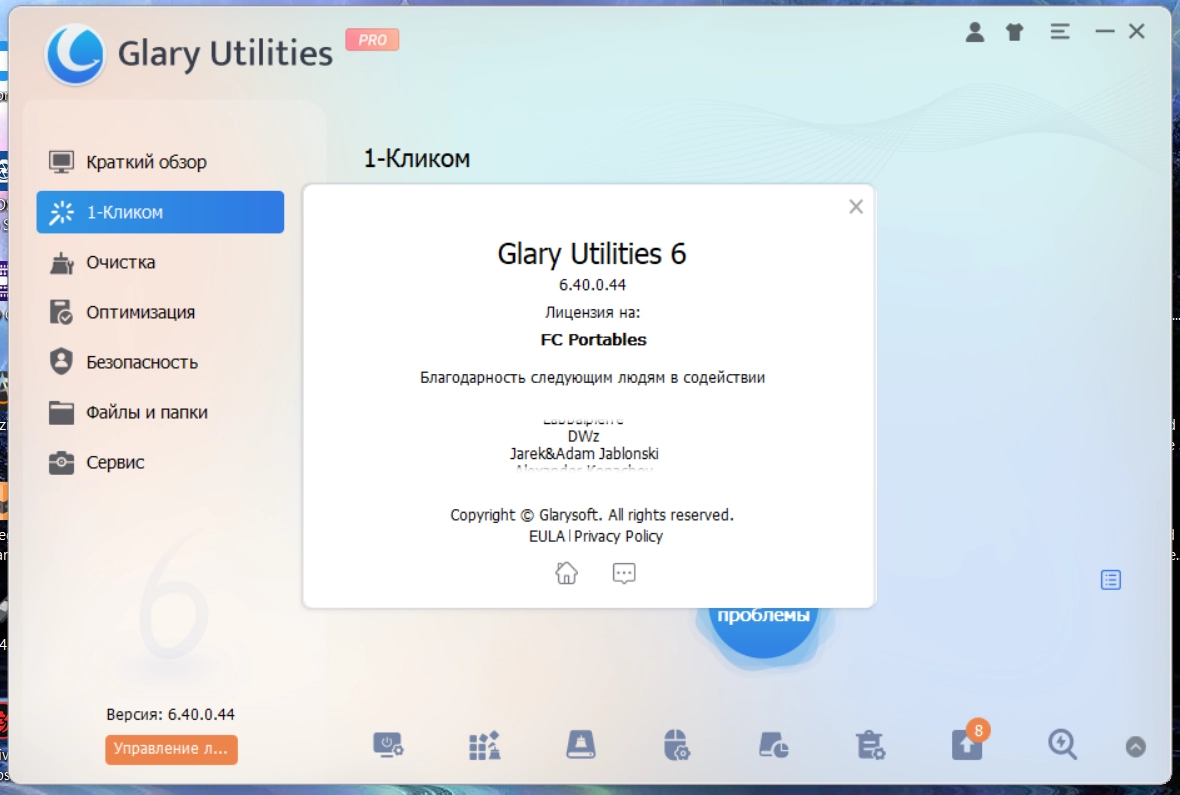The image size is (1180, 795).
Task: Open the mouse settings icon in bottom toolbar
Action: pyautogui.click(x=677, y=745)
